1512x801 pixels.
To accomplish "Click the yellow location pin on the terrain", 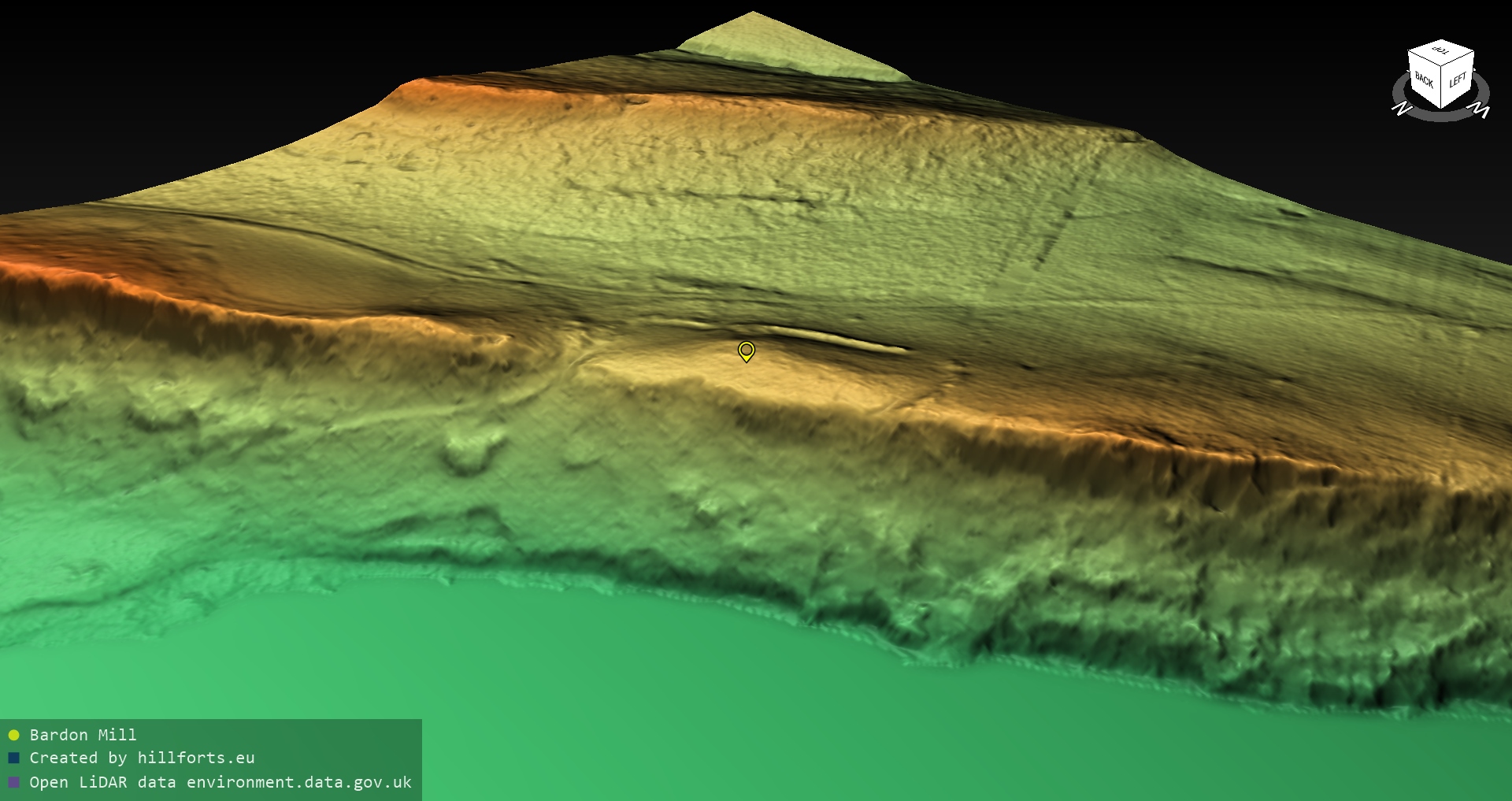I will [746, 350].
